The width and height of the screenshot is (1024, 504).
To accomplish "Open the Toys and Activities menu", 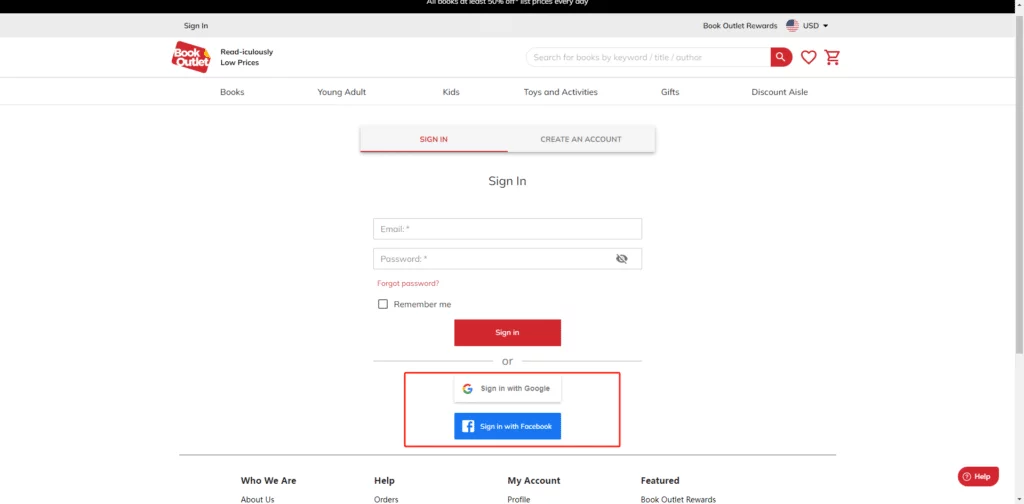I will (560, 92).
